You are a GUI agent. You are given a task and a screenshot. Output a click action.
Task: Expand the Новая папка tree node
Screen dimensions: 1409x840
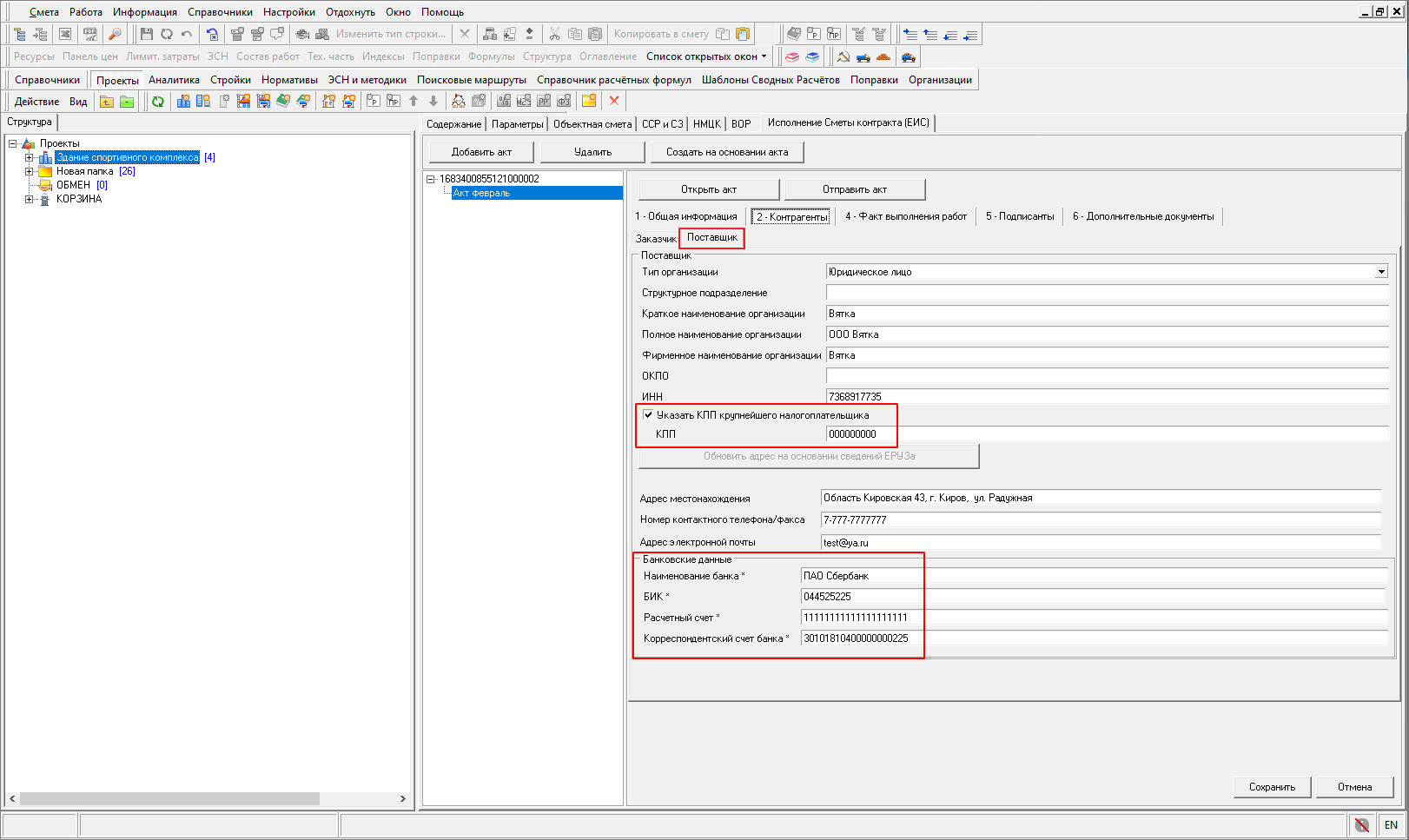29,171
